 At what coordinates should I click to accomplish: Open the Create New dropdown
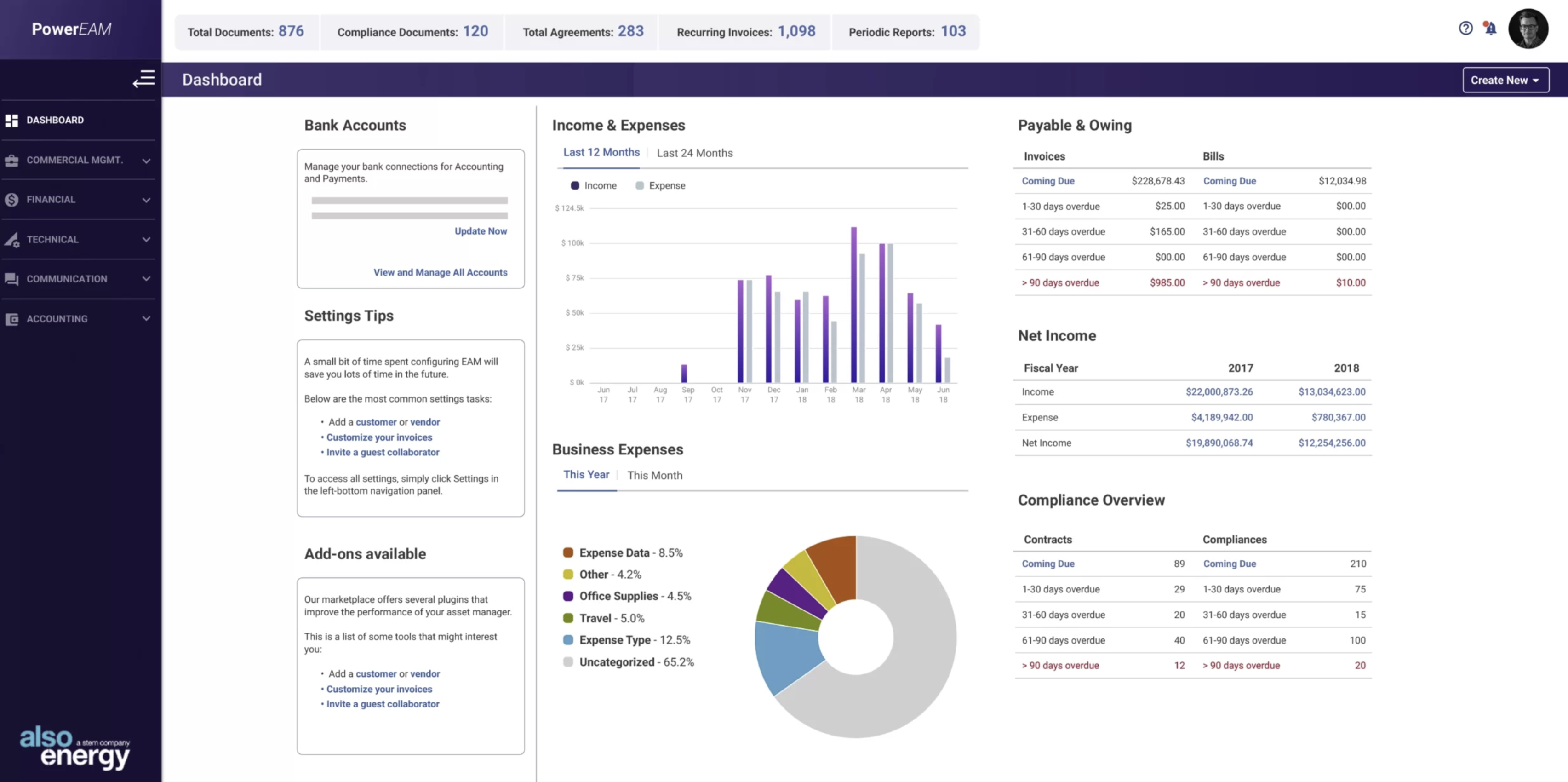point(1505,80)
